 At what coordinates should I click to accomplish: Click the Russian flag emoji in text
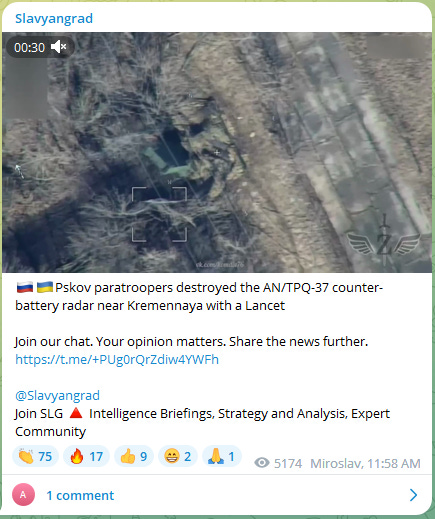[x=25, y=287]
